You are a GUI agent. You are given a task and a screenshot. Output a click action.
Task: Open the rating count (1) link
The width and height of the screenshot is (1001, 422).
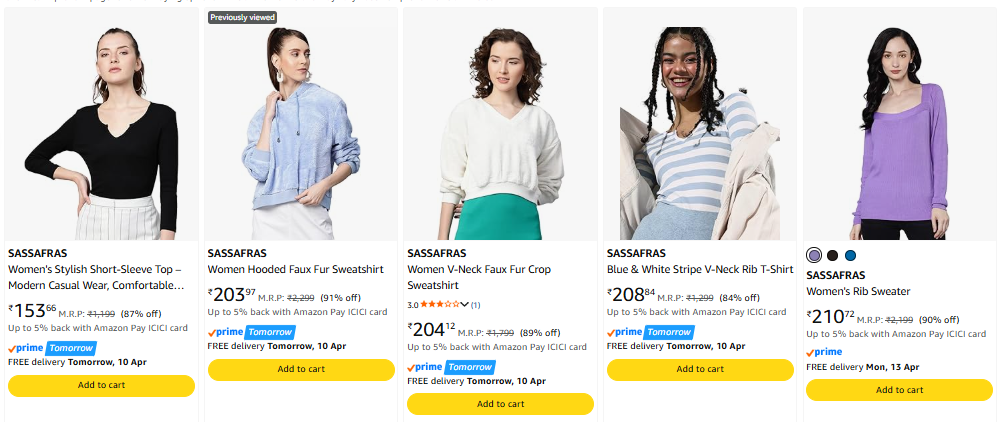[476, 304]
